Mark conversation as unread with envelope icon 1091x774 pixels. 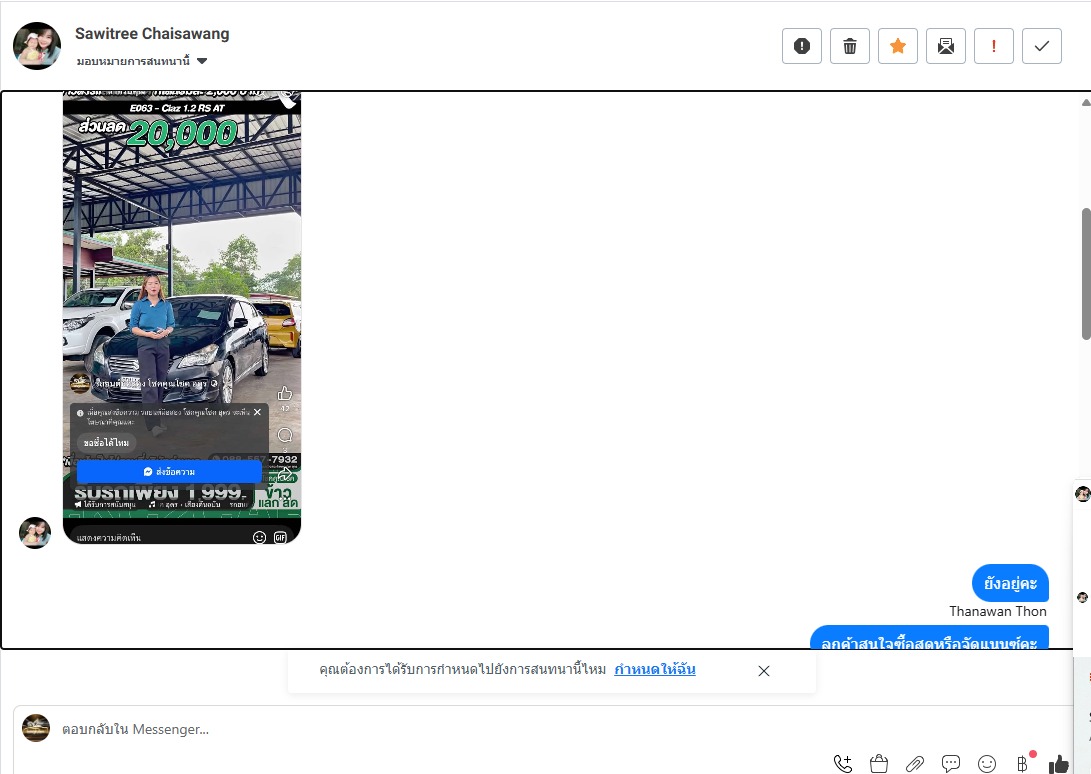tap(945, 46)
